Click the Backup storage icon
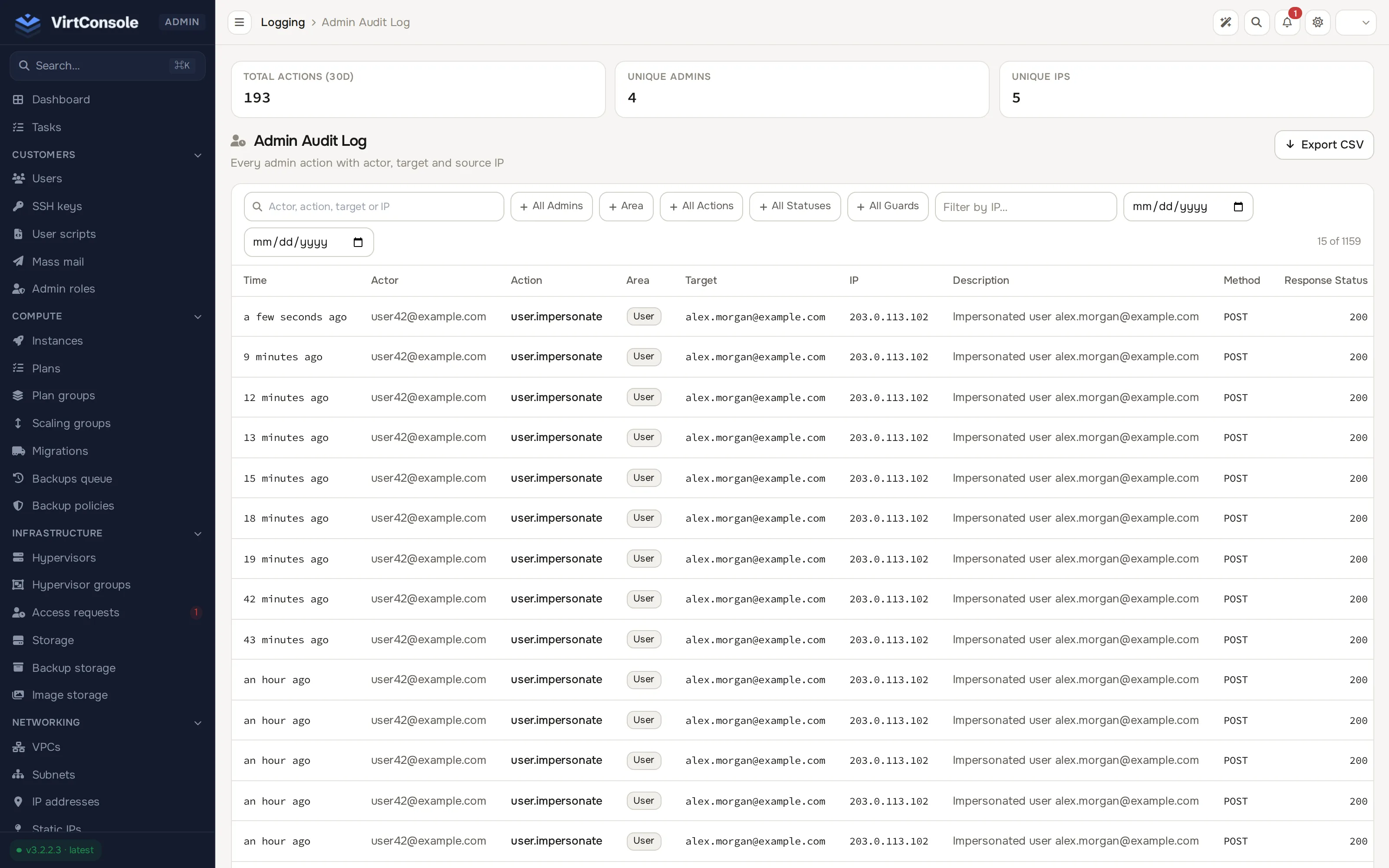Image resolution: width=1389 pixels, height=868 pixels. point(18,667)
